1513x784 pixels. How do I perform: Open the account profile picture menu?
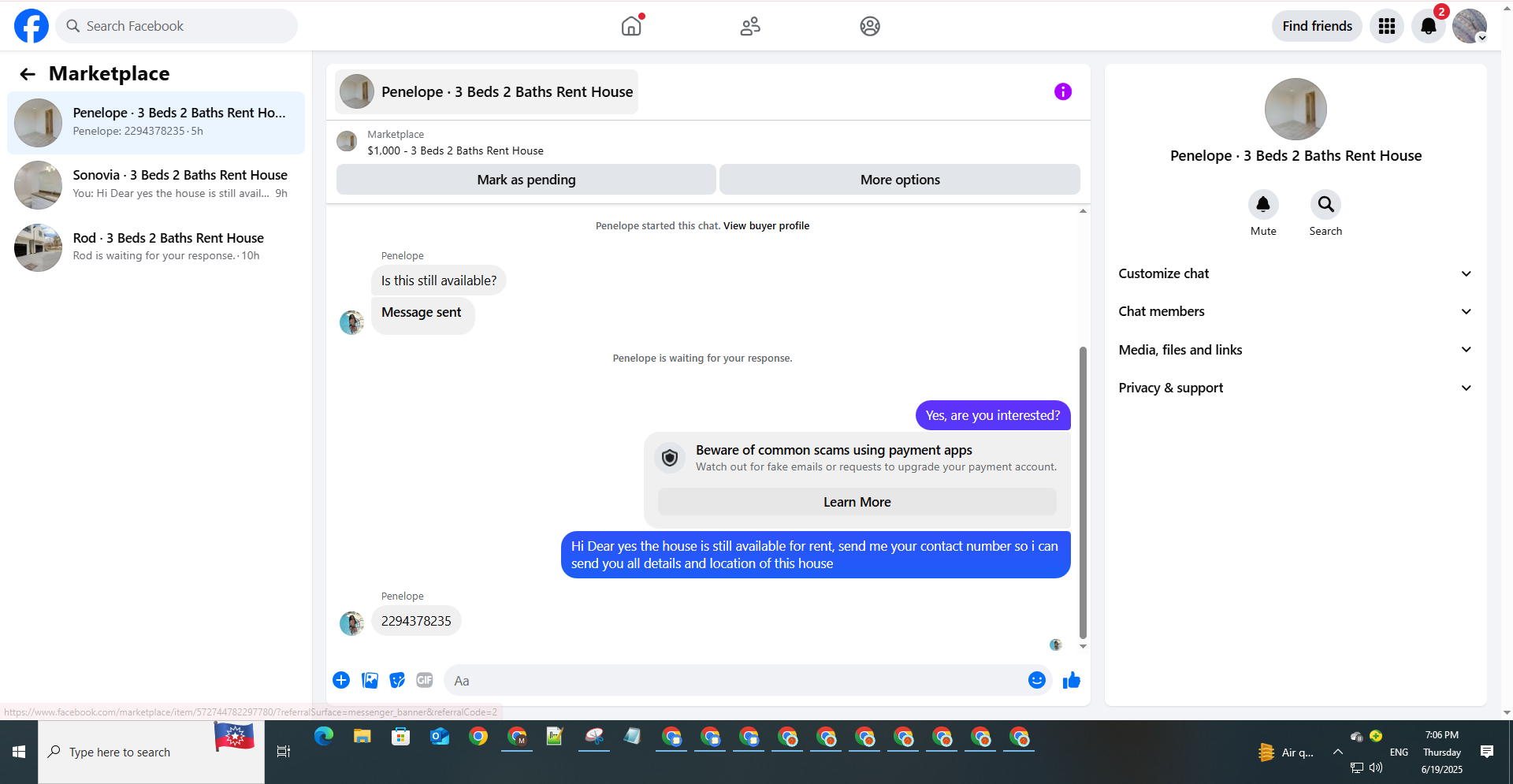(x=1470, y=26)
